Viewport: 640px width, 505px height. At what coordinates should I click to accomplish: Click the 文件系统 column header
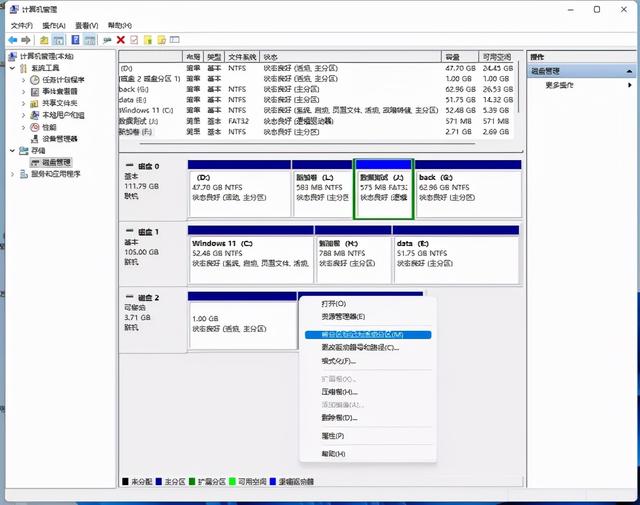[242, 57]
